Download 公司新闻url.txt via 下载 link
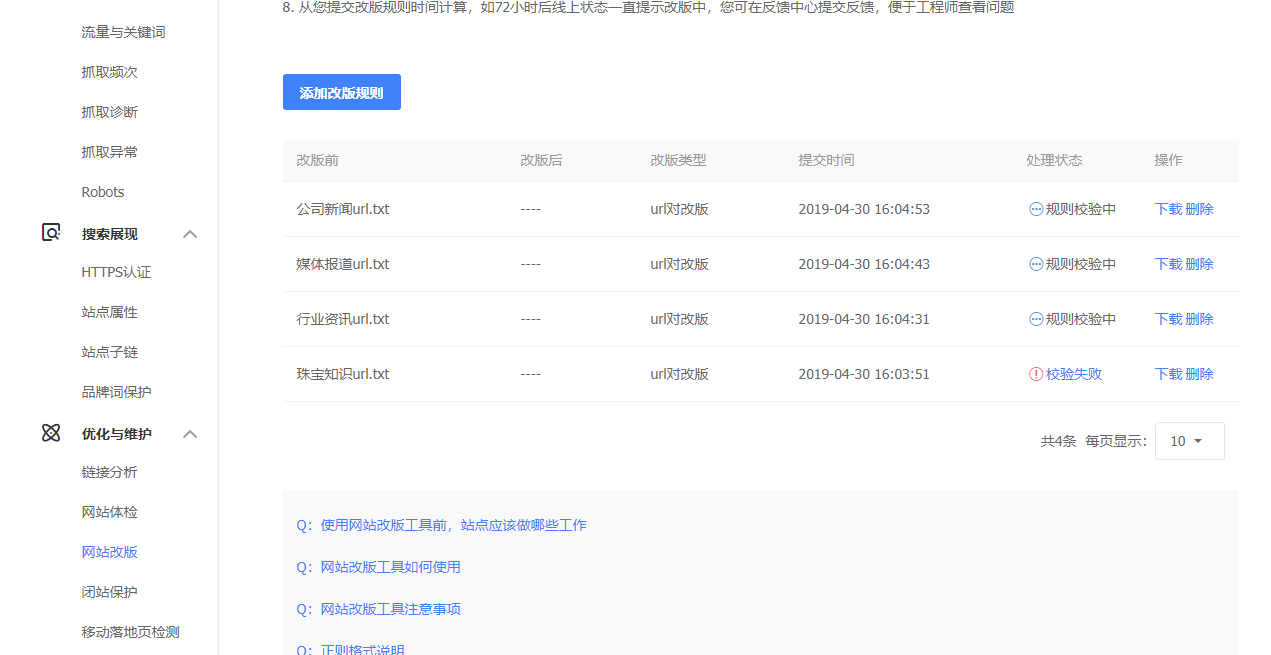 tap(1168, 209)
